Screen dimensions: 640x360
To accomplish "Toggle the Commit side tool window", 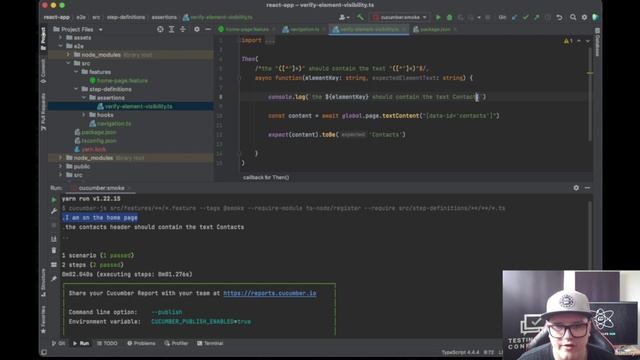I will click(x=43, y=71).
